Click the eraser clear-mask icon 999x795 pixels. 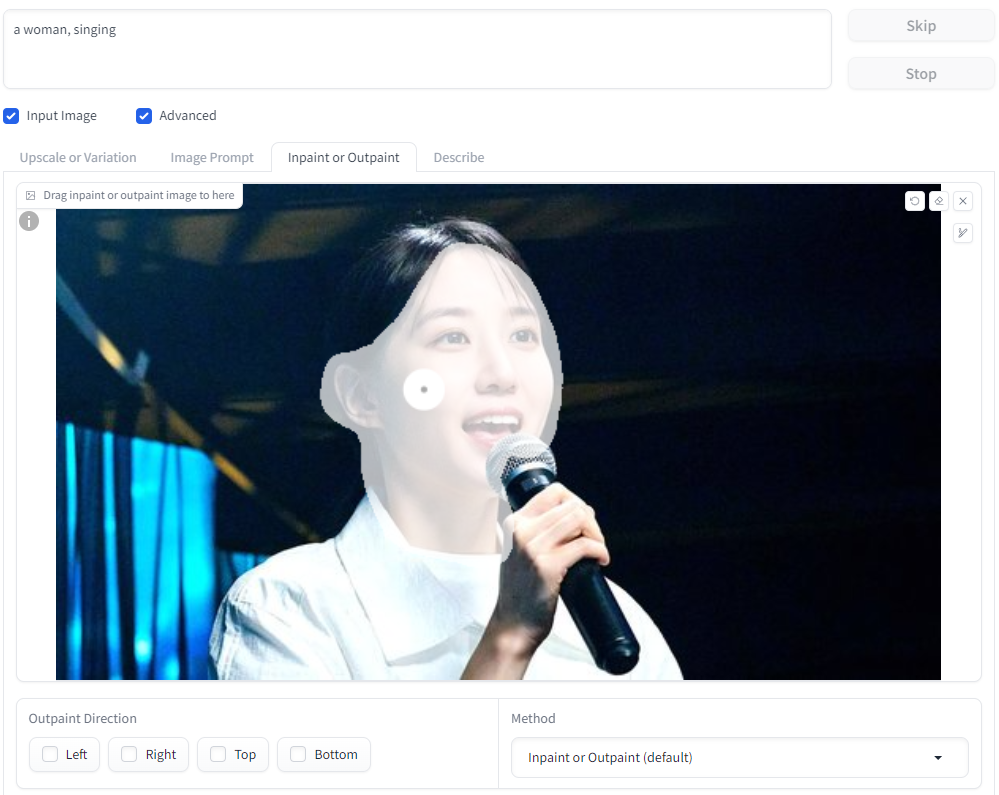[x=938, y=201]
